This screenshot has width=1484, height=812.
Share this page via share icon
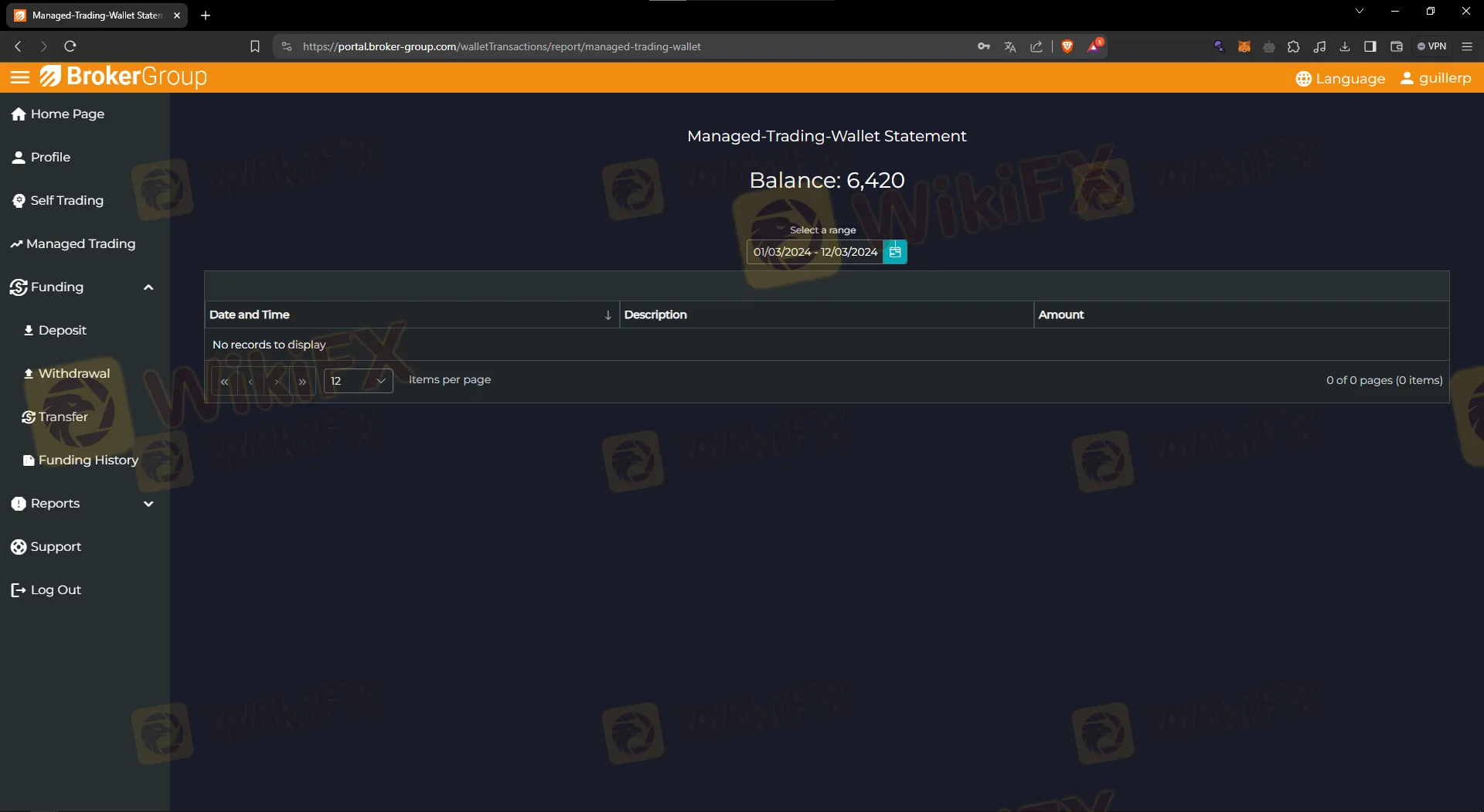(1036, 46)
